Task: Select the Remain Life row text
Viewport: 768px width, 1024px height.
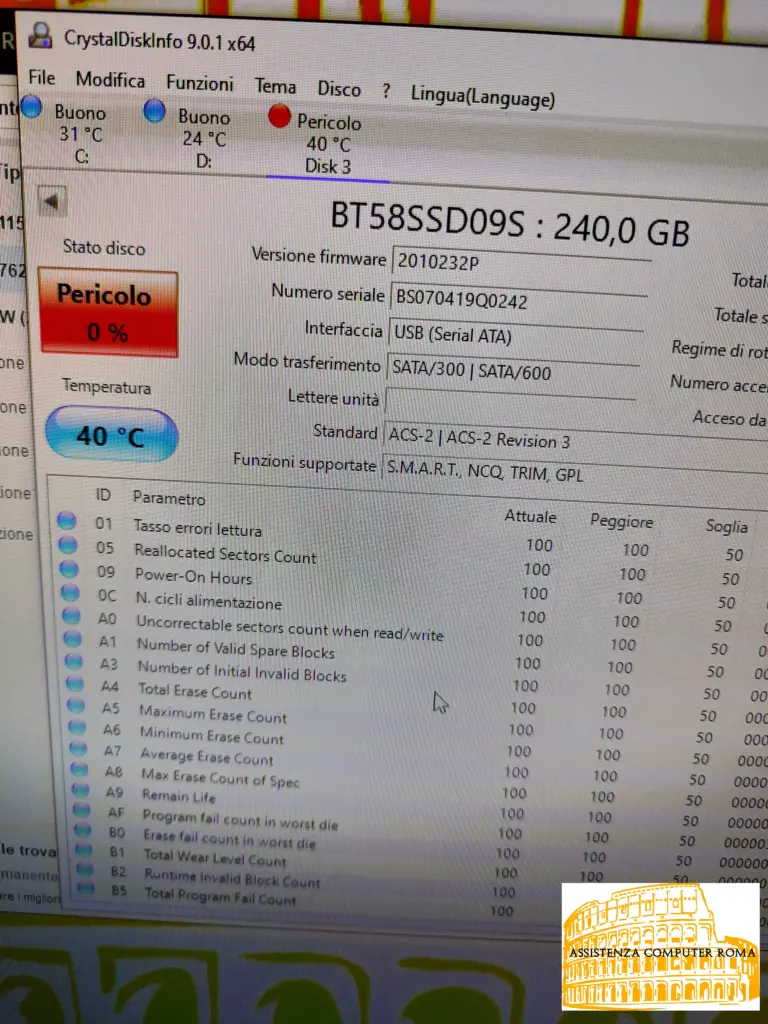Action: pyautogui.click(x=179, y=795)
